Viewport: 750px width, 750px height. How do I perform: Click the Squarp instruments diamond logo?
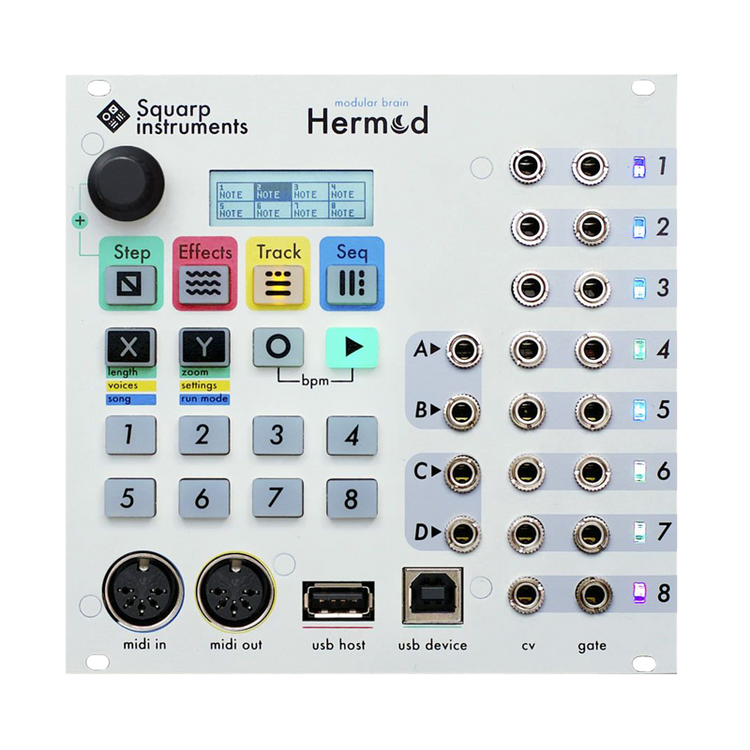[113, 115]
